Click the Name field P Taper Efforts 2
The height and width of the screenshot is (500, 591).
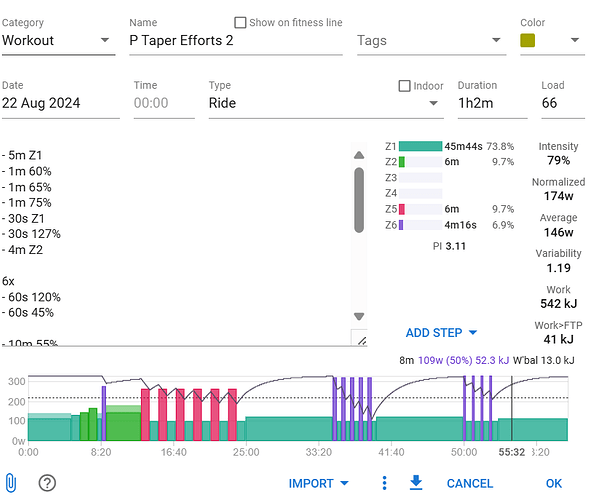[x=236, y=40]
